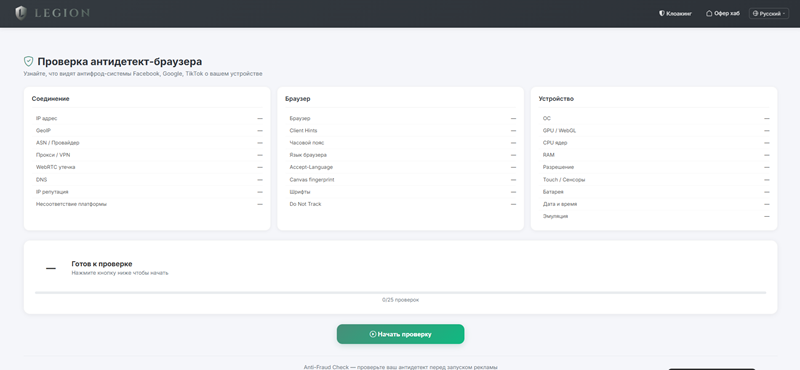The image size is (800, 370).
Task: Click the 0/25 проверок progress bar
Action: (401, 292)
